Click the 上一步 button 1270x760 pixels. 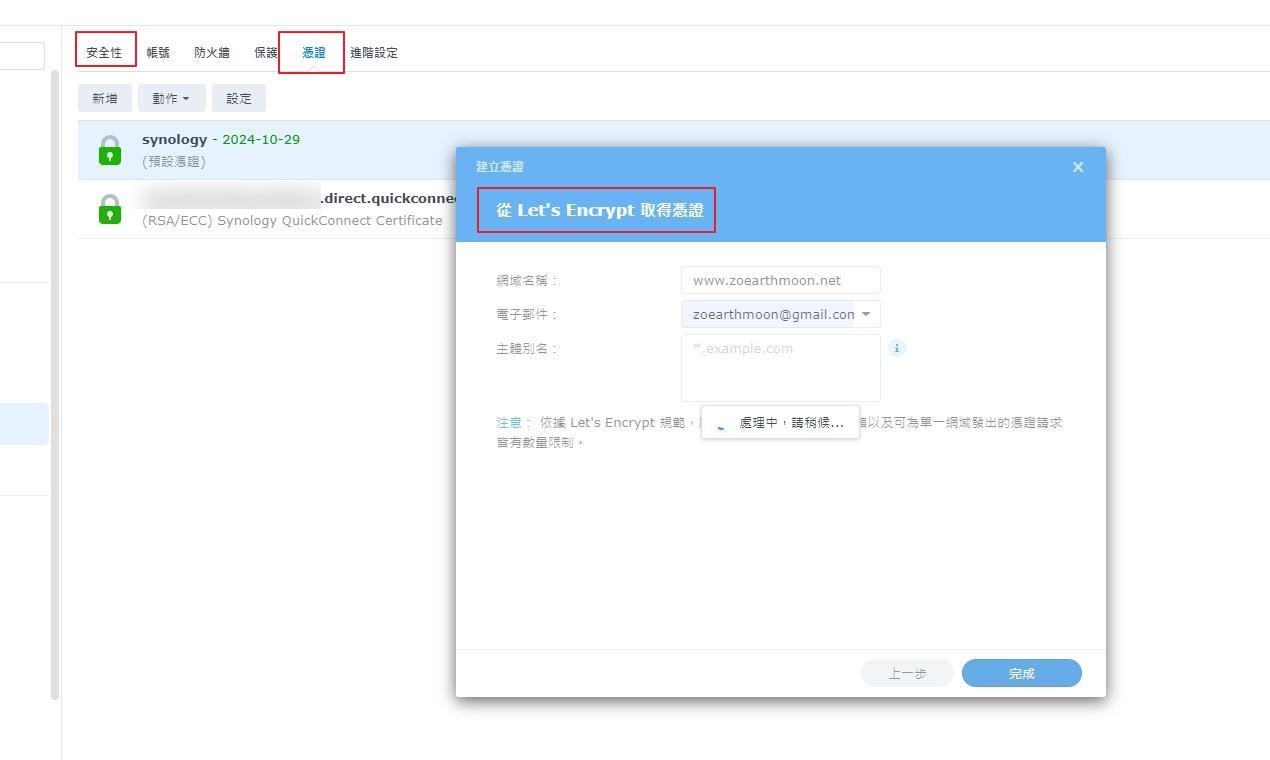coord(908,673)
